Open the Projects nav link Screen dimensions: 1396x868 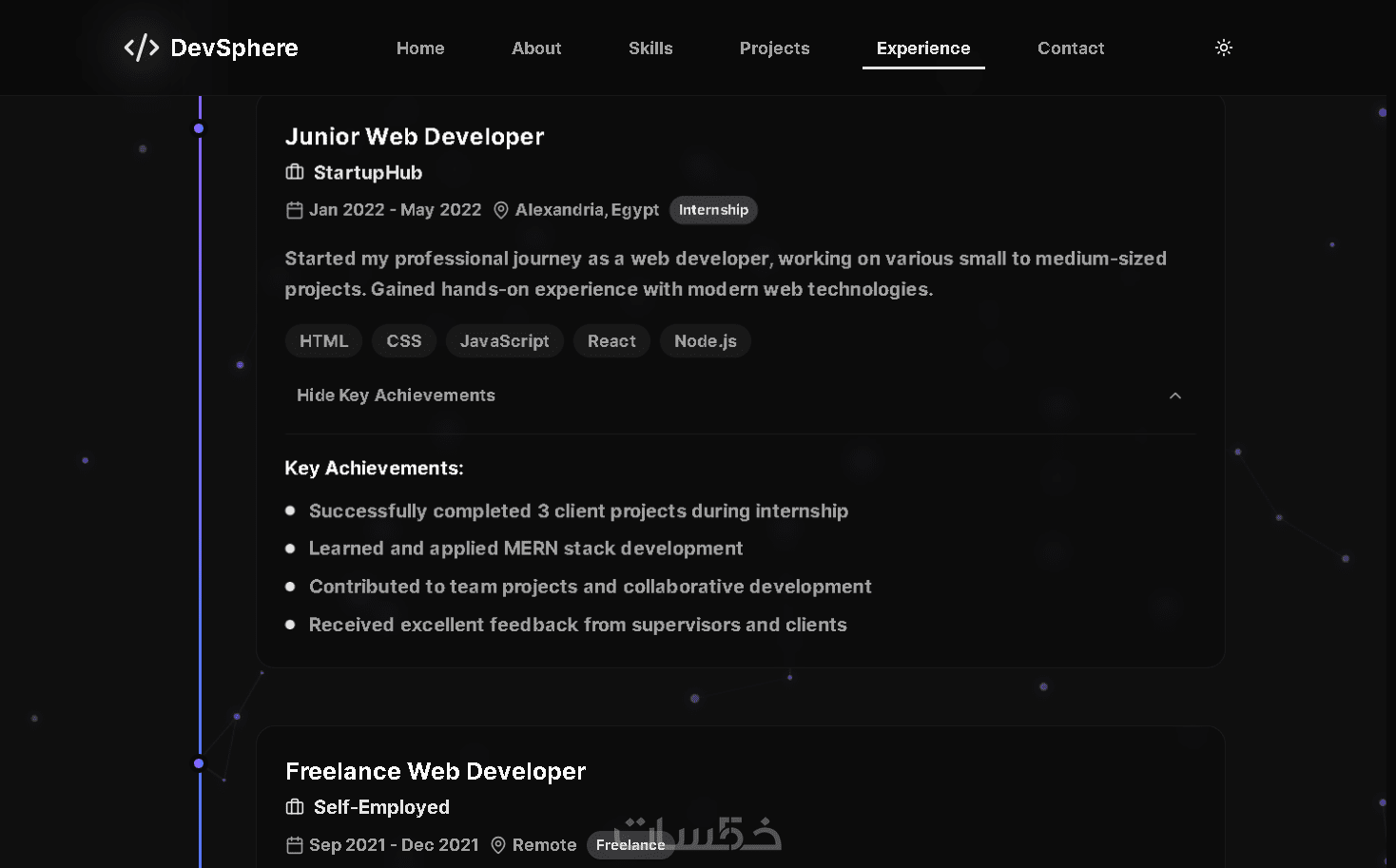[775, 48]
